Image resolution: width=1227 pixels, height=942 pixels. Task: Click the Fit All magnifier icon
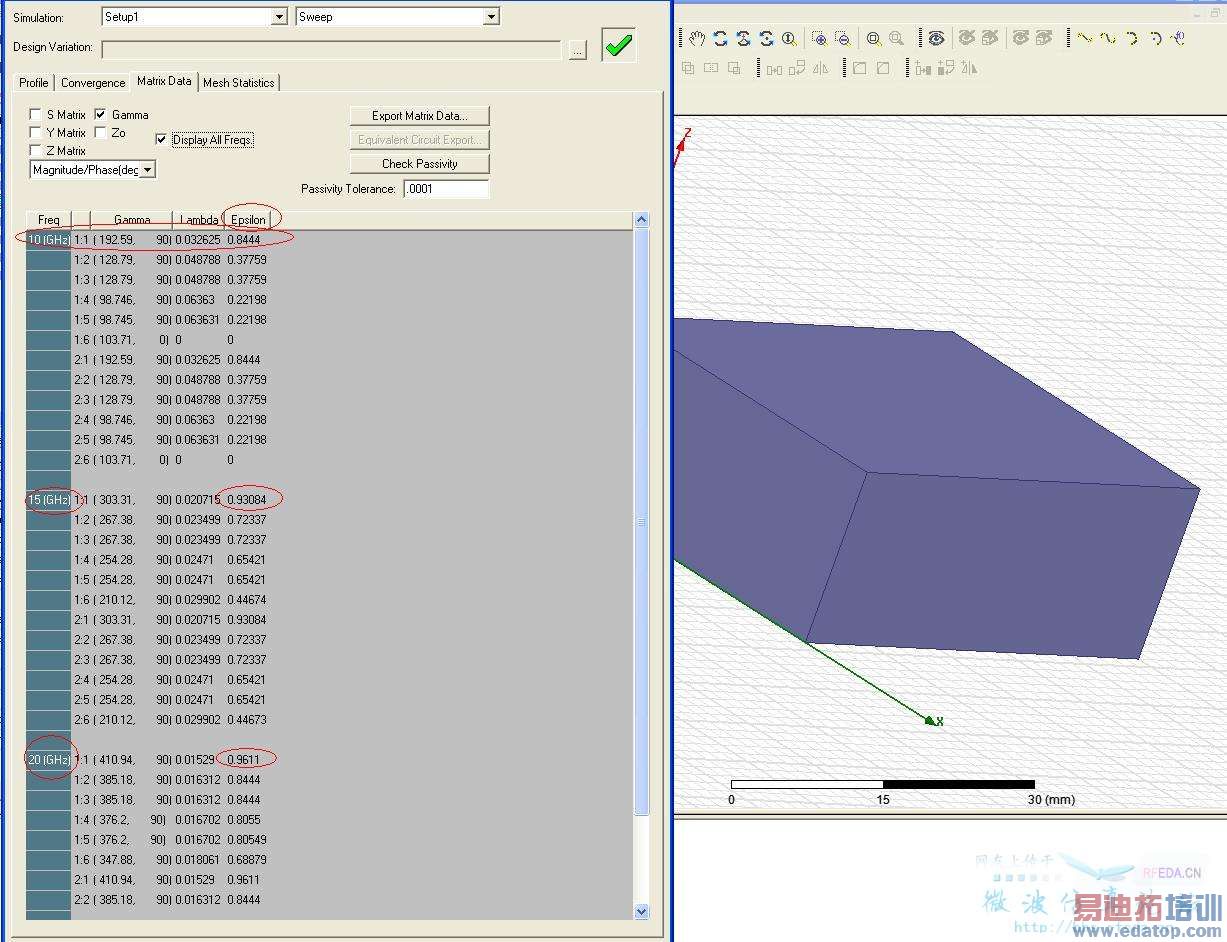tap(874, 38)
